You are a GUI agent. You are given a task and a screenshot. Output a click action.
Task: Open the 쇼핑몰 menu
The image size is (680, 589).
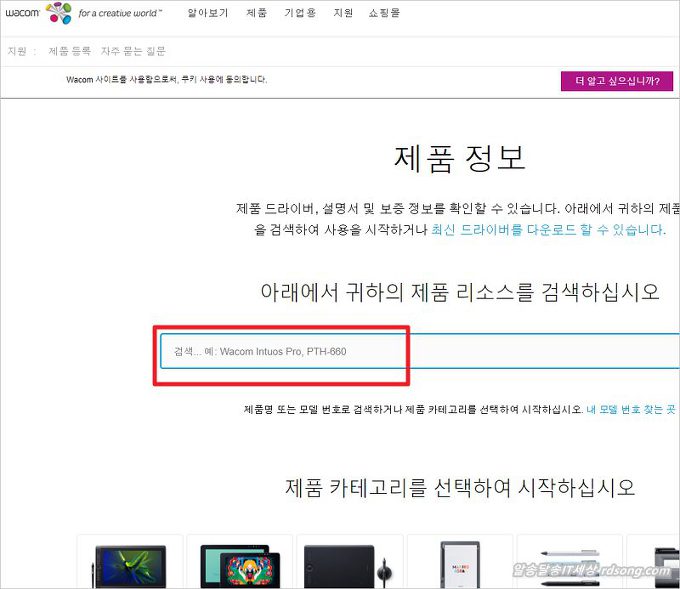tap(384, 13)
